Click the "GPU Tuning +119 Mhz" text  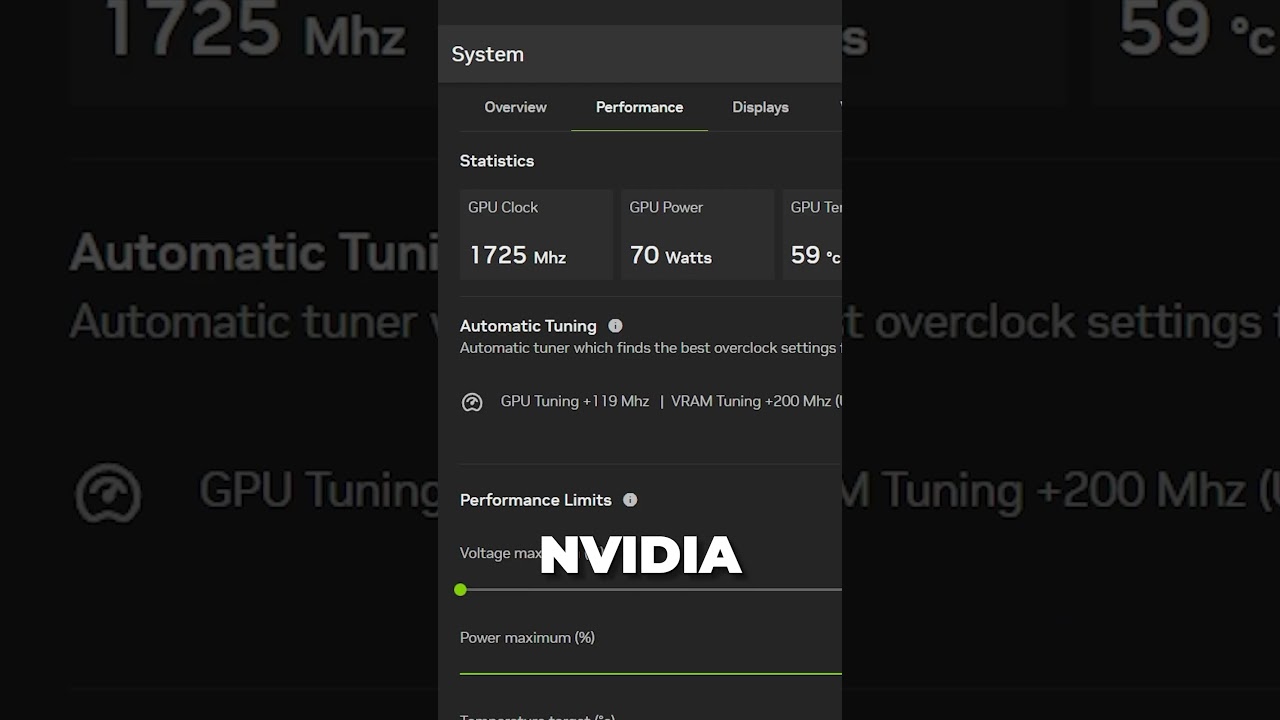coord(575,401)
